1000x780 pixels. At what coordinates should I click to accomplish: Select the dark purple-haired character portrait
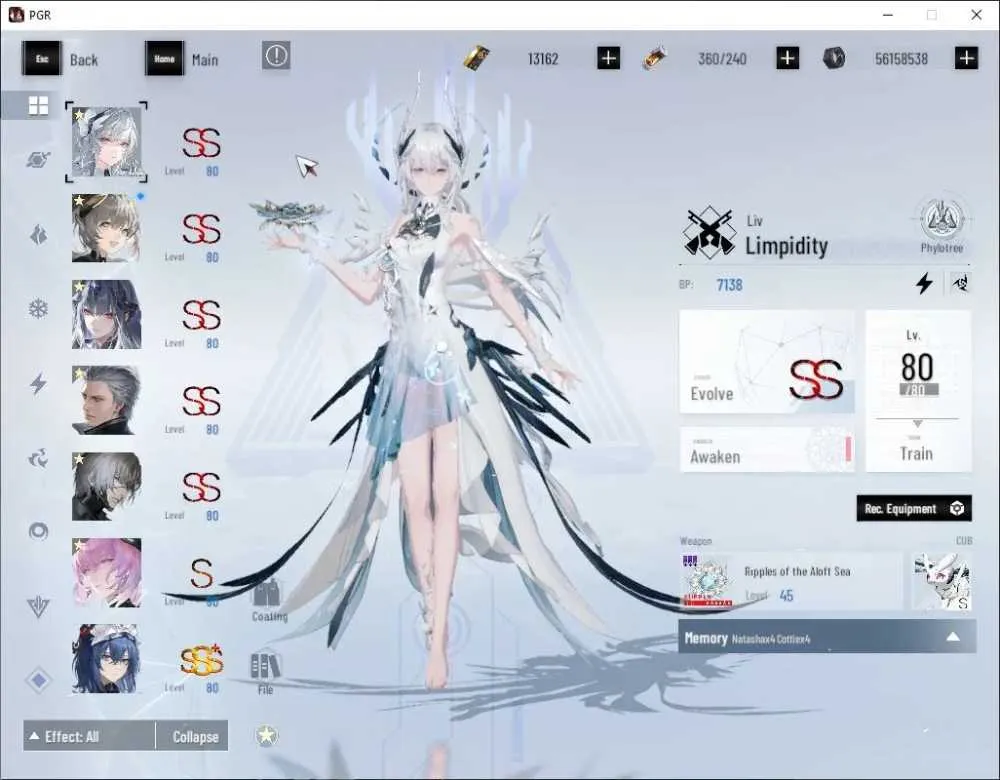[107, 314]
